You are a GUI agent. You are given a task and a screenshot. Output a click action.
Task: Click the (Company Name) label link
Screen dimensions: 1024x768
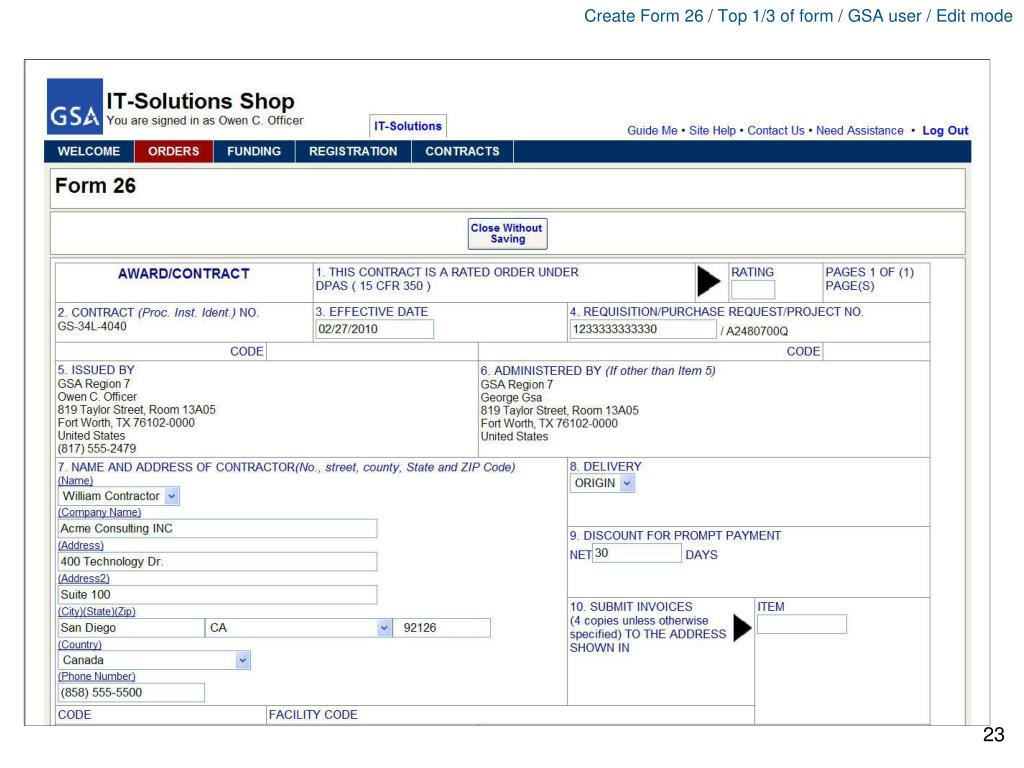[99, 513]
